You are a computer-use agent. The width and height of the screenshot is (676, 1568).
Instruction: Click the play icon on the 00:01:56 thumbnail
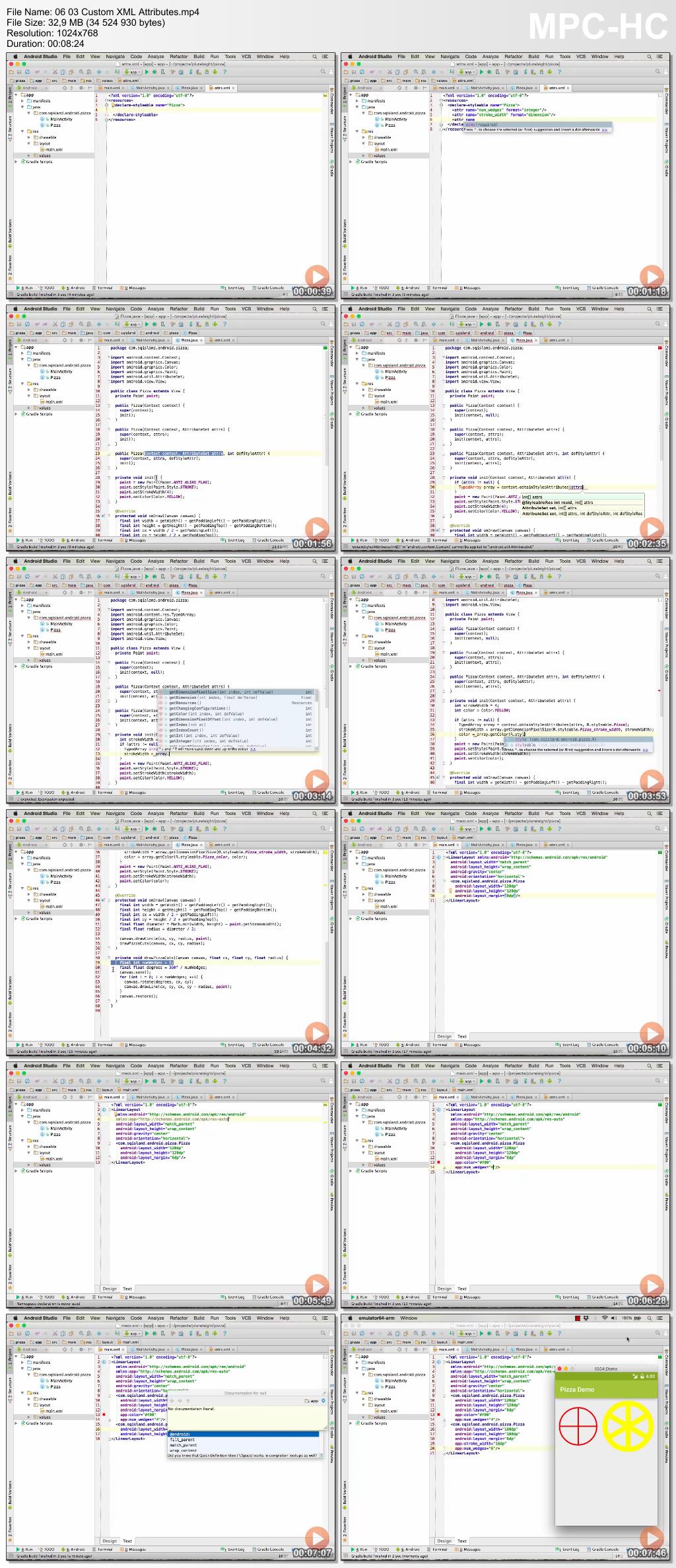pos(317,528)
